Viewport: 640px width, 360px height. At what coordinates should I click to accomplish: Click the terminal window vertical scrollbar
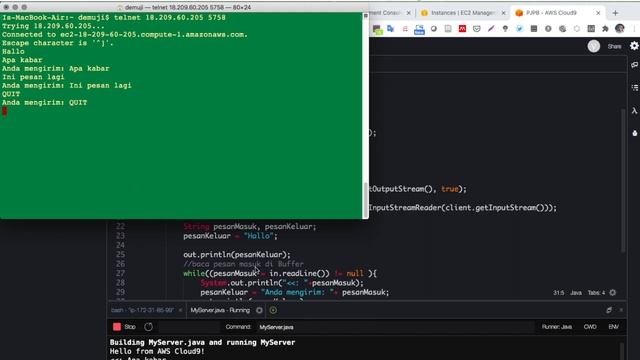point(365,200)
